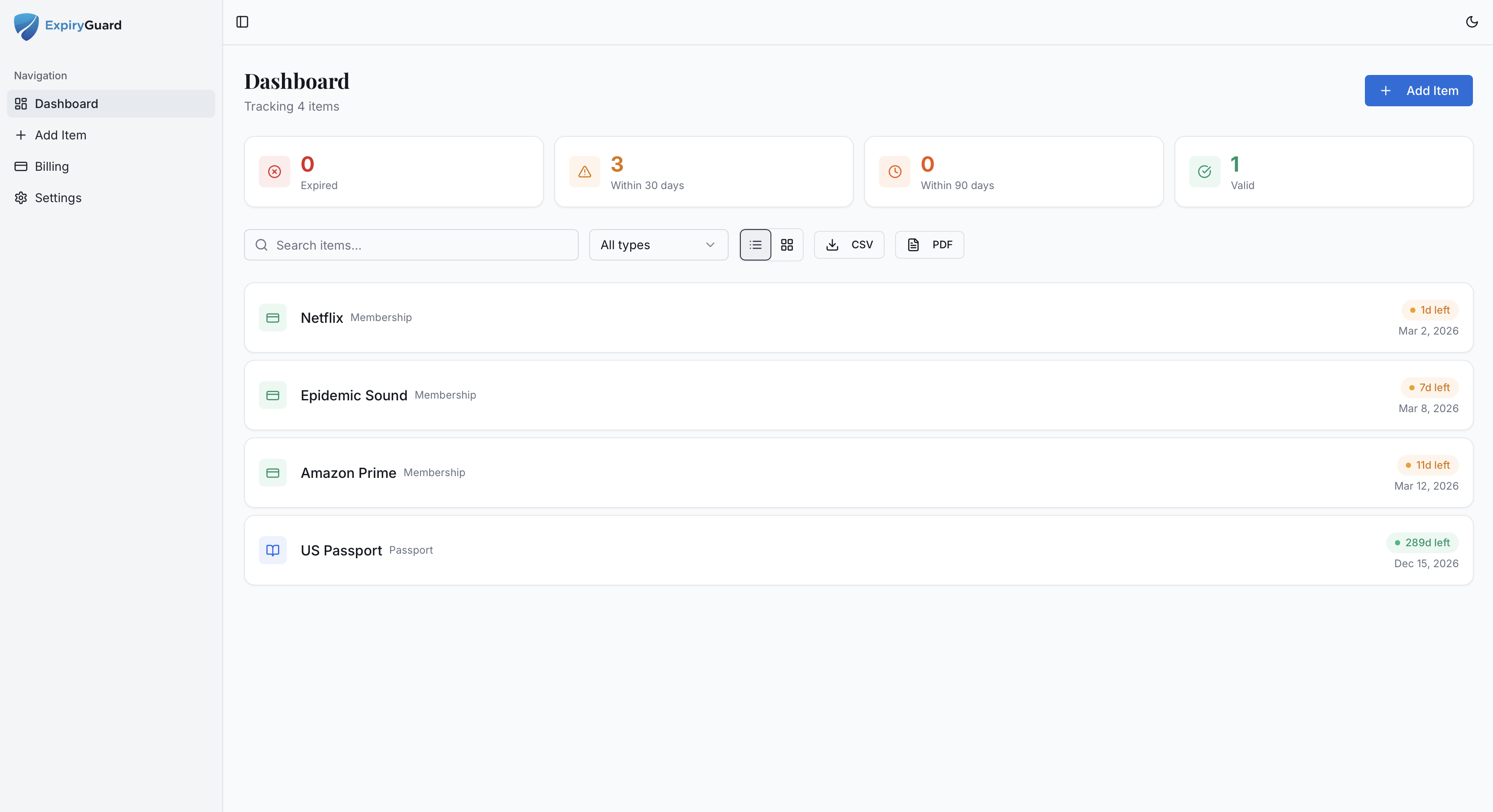Viewport: 1493px width, 812px height.
Task: Switch to list view layout
Action: tap(755, 244)
